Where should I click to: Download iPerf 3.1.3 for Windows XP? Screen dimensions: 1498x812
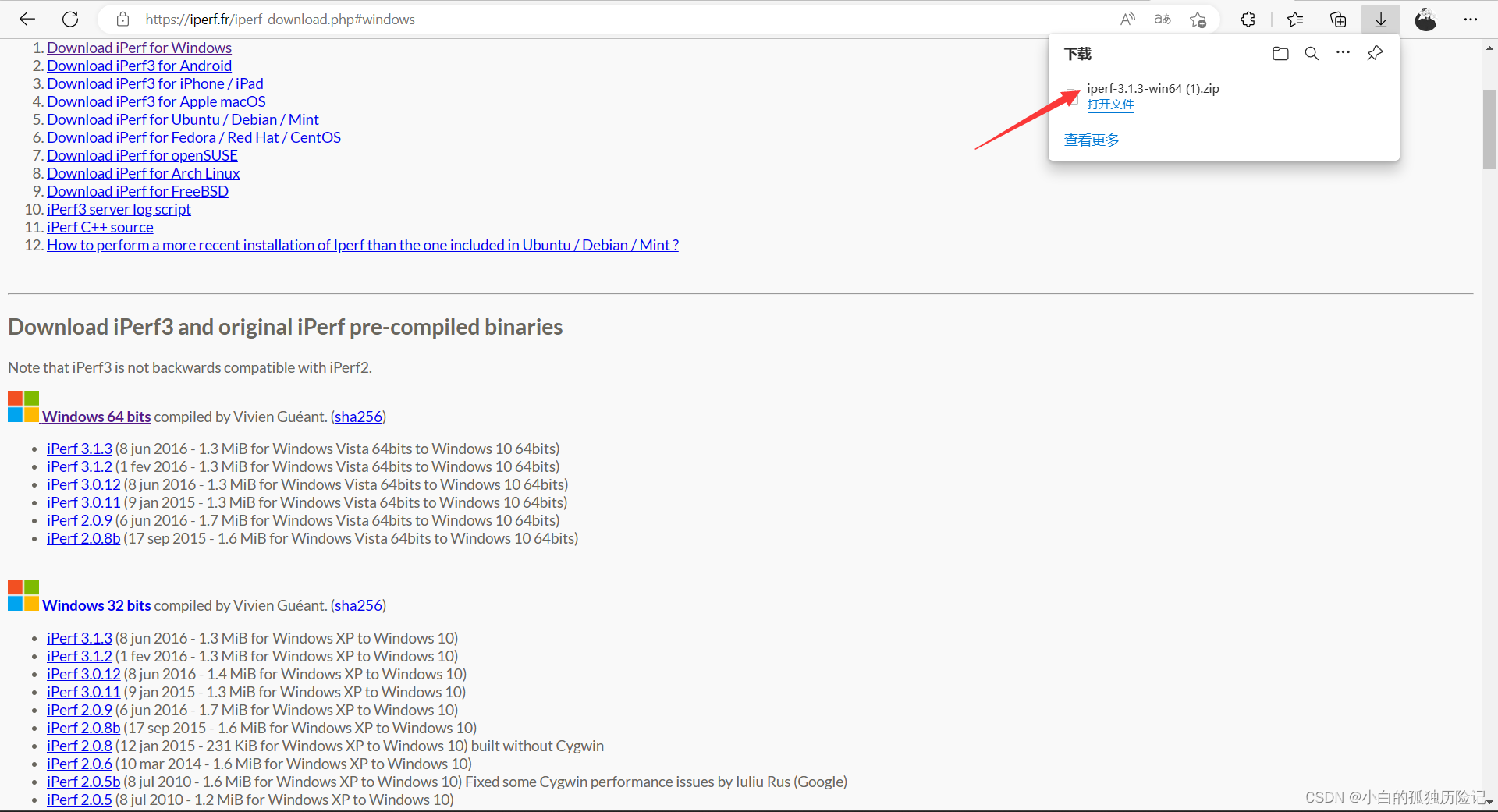pos(80,638)
